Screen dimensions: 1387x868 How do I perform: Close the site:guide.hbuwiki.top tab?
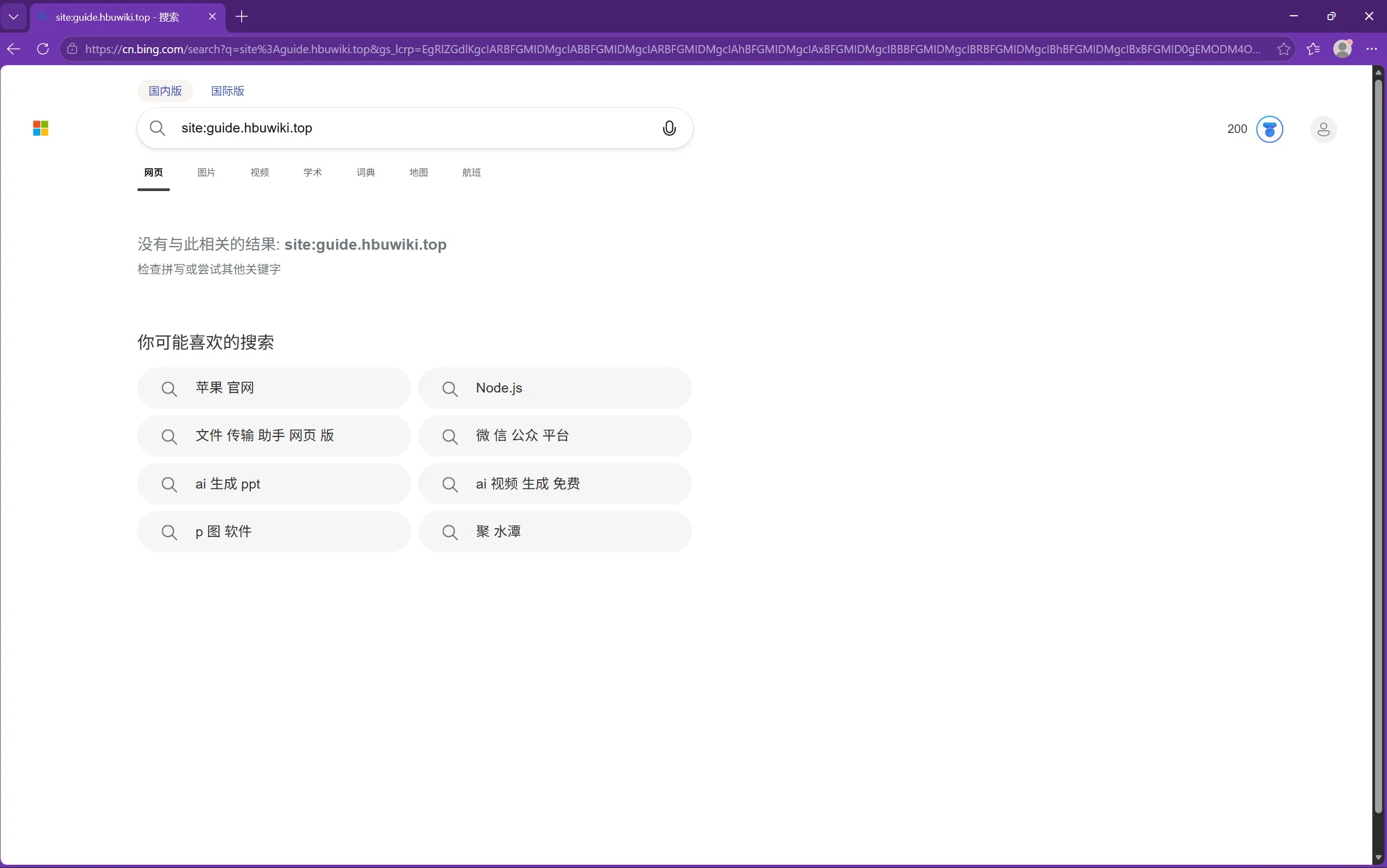212,17
